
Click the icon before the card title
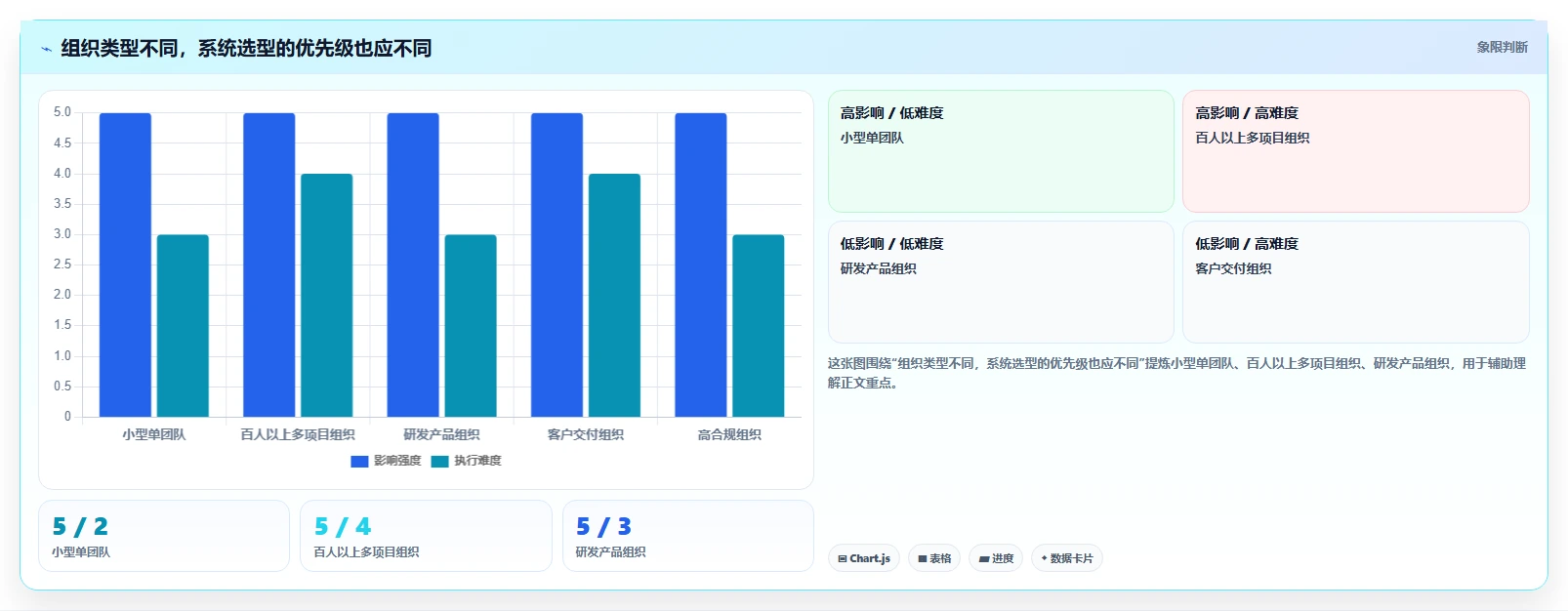pos(46,49)
